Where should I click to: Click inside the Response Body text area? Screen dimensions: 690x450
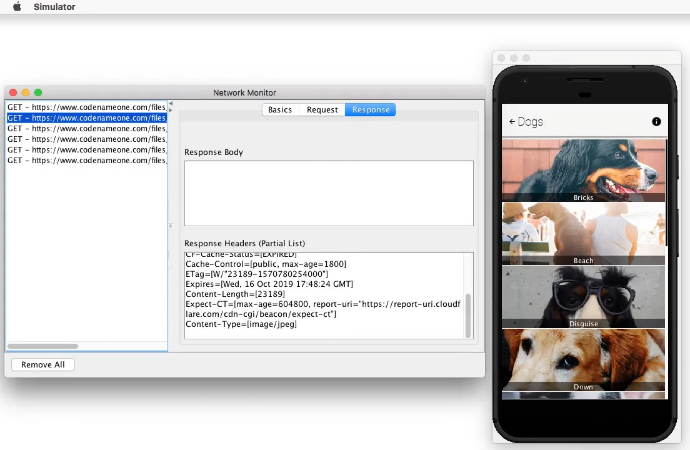coord(329,193)
